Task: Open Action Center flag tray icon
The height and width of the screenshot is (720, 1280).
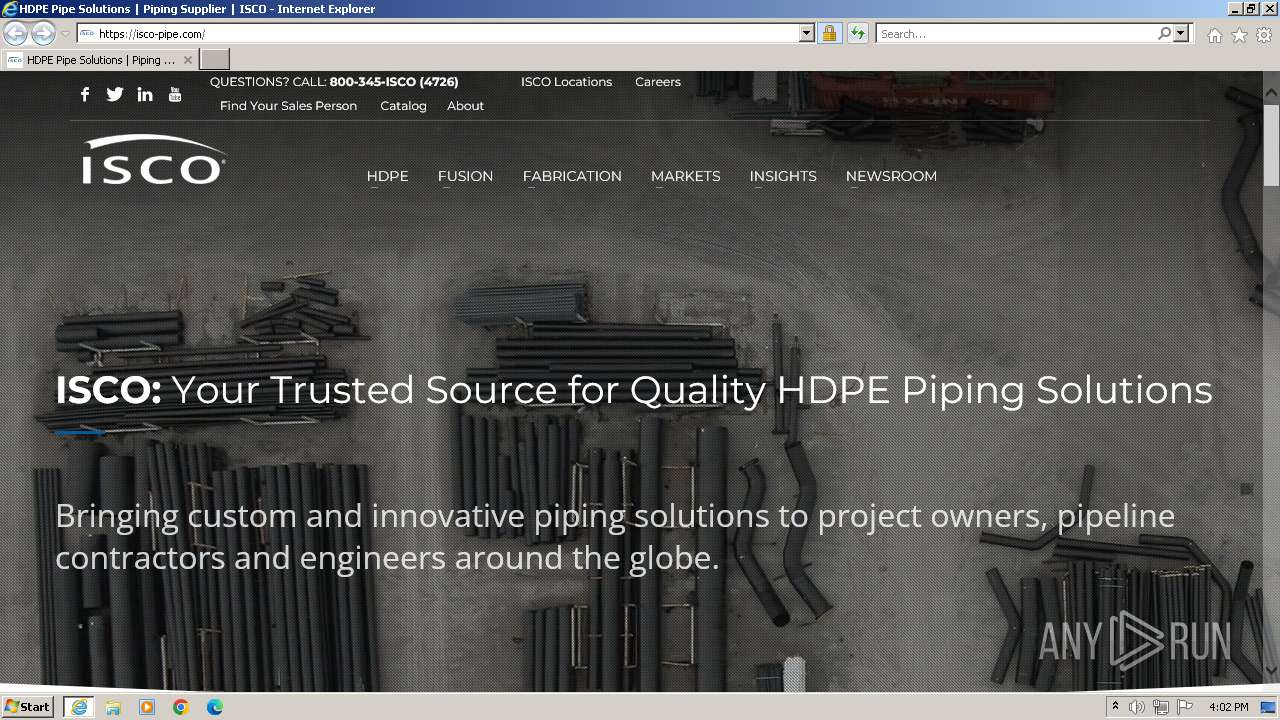Action: pyautogui.click(x=1185, y=707)
